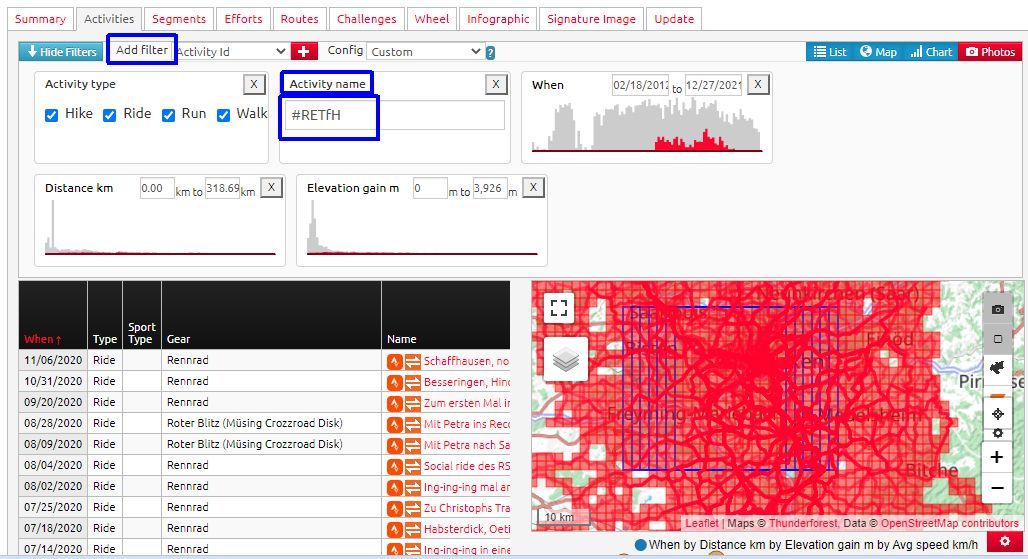Zoom out on the map
This screenshot has height=559, width=1028.
coord(997,488)
